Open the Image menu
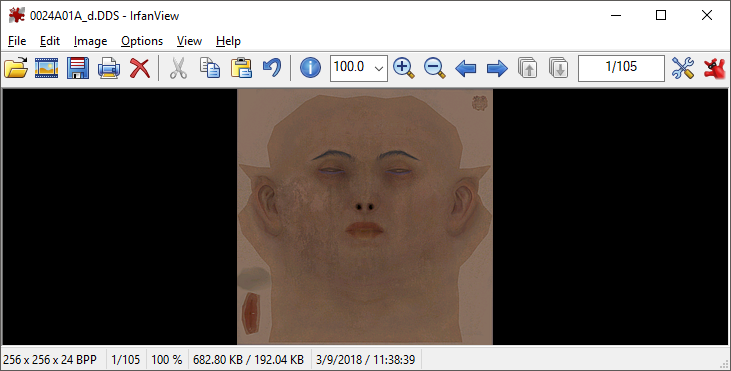Image resolution: width=731 pixels, height=371 pixels. click(90, 41)
